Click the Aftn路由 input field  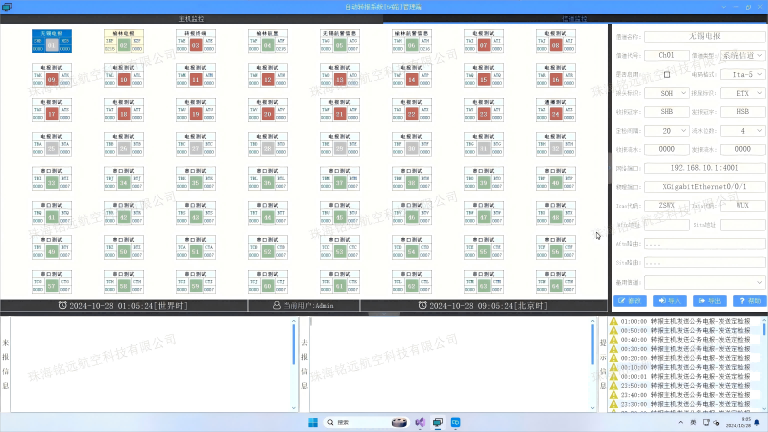pos(704,243)
